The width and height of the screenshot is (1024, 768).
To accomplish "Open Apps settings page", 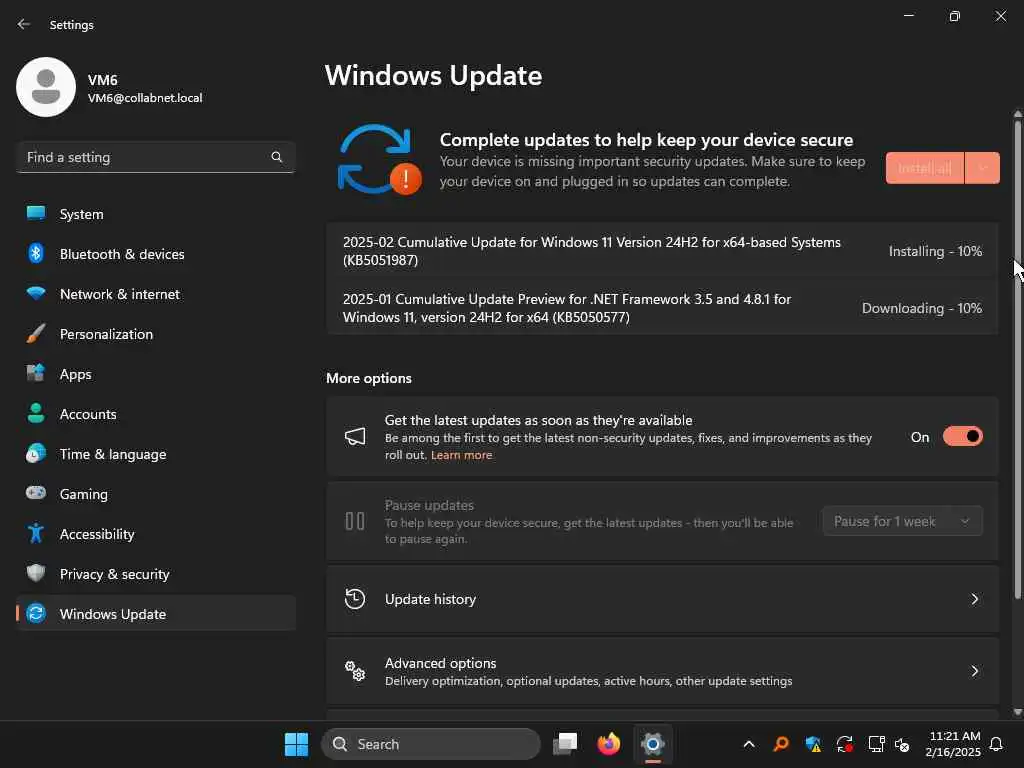I will click(156, 374).
